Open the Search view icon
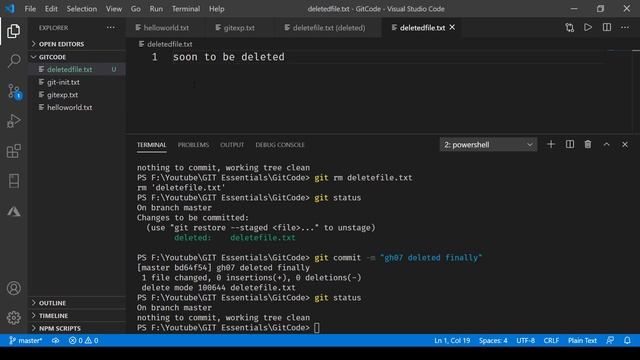 coord(13,61)
